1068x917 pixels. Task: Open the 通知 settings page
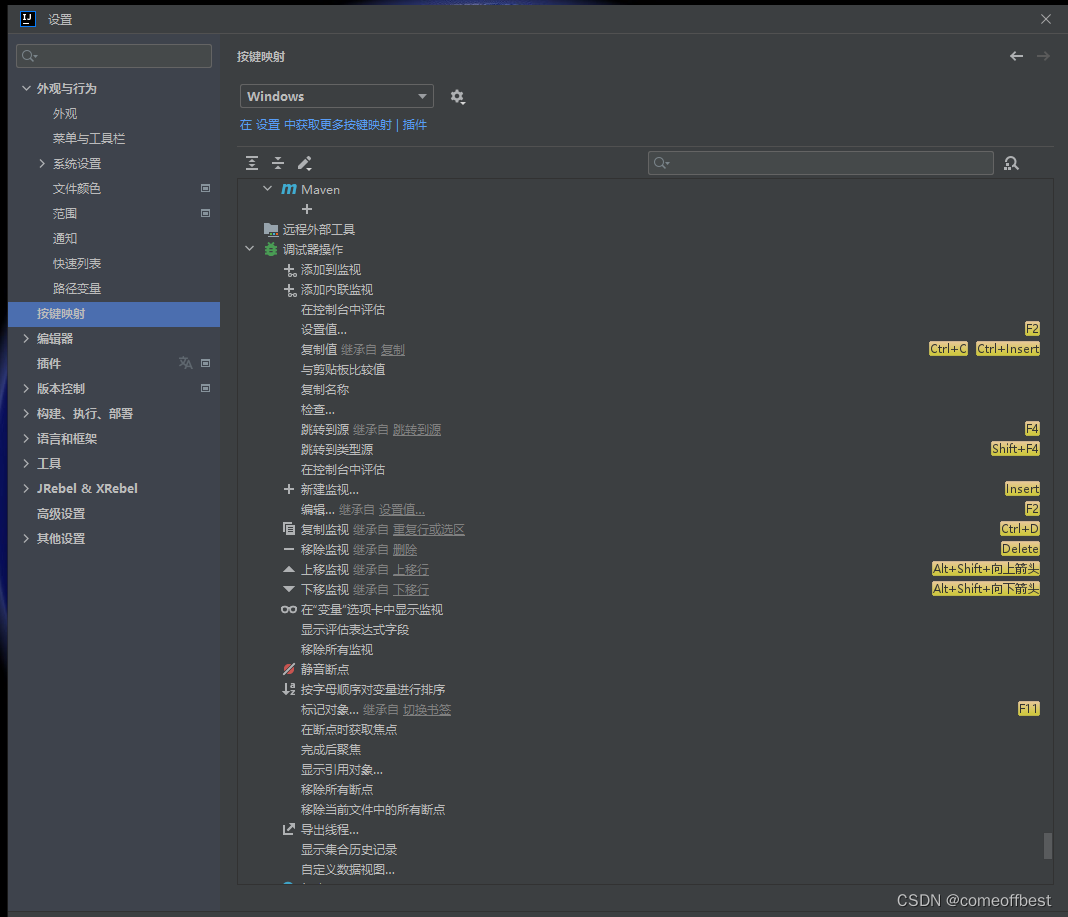(65, 238)
